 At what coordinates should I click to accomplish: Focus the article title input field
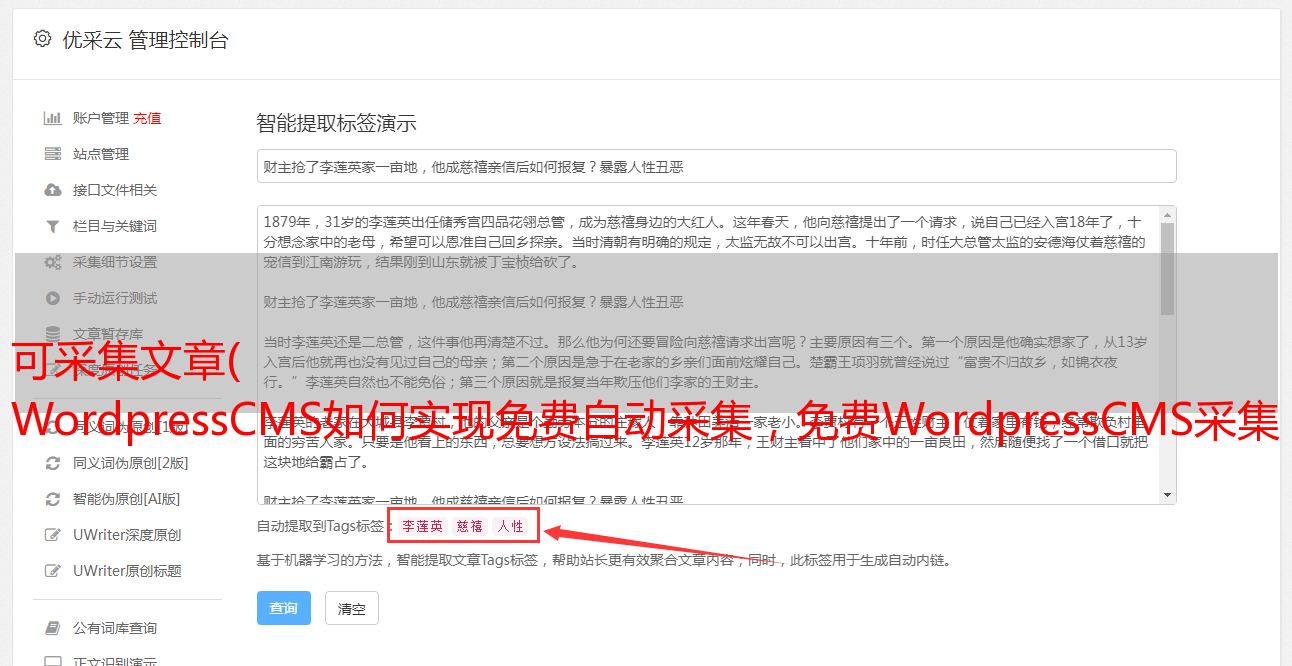pyautogui.click(x=716, y=166)
